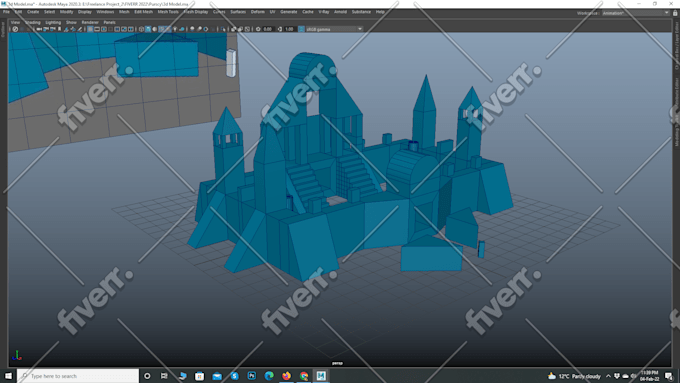Viewport: 680px width, 383px height.
Task: Open the Surfaces menu
Action: point(238,12)
